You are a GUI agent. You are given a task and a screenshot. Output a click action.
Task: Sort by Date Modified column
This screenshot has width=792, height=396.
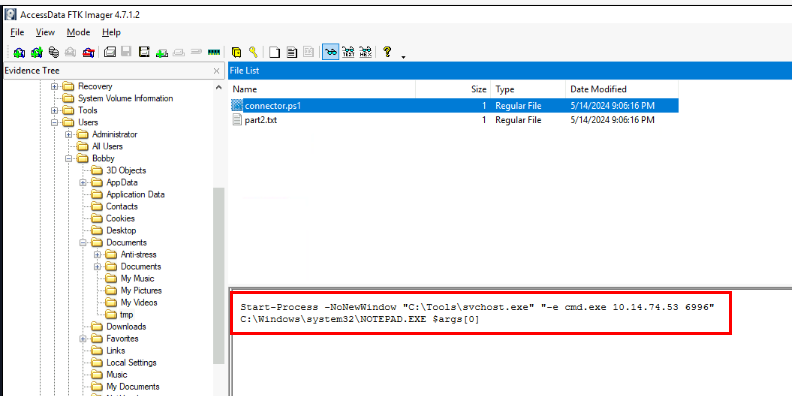coord(621,89)
